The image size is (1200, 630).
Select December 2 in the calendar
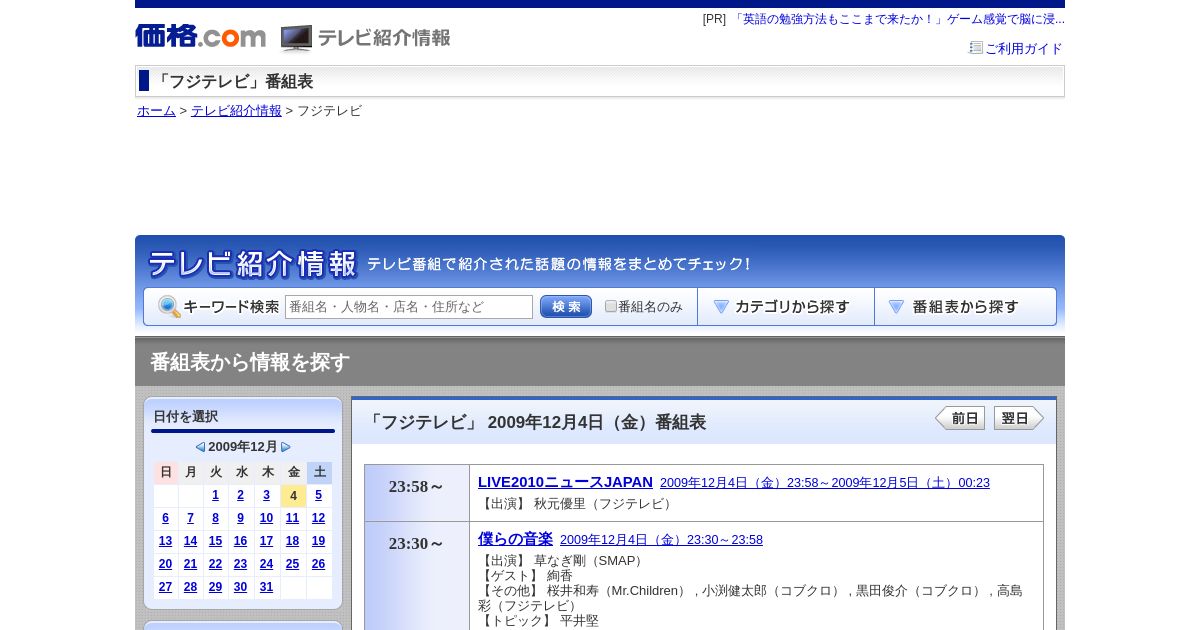240,495
